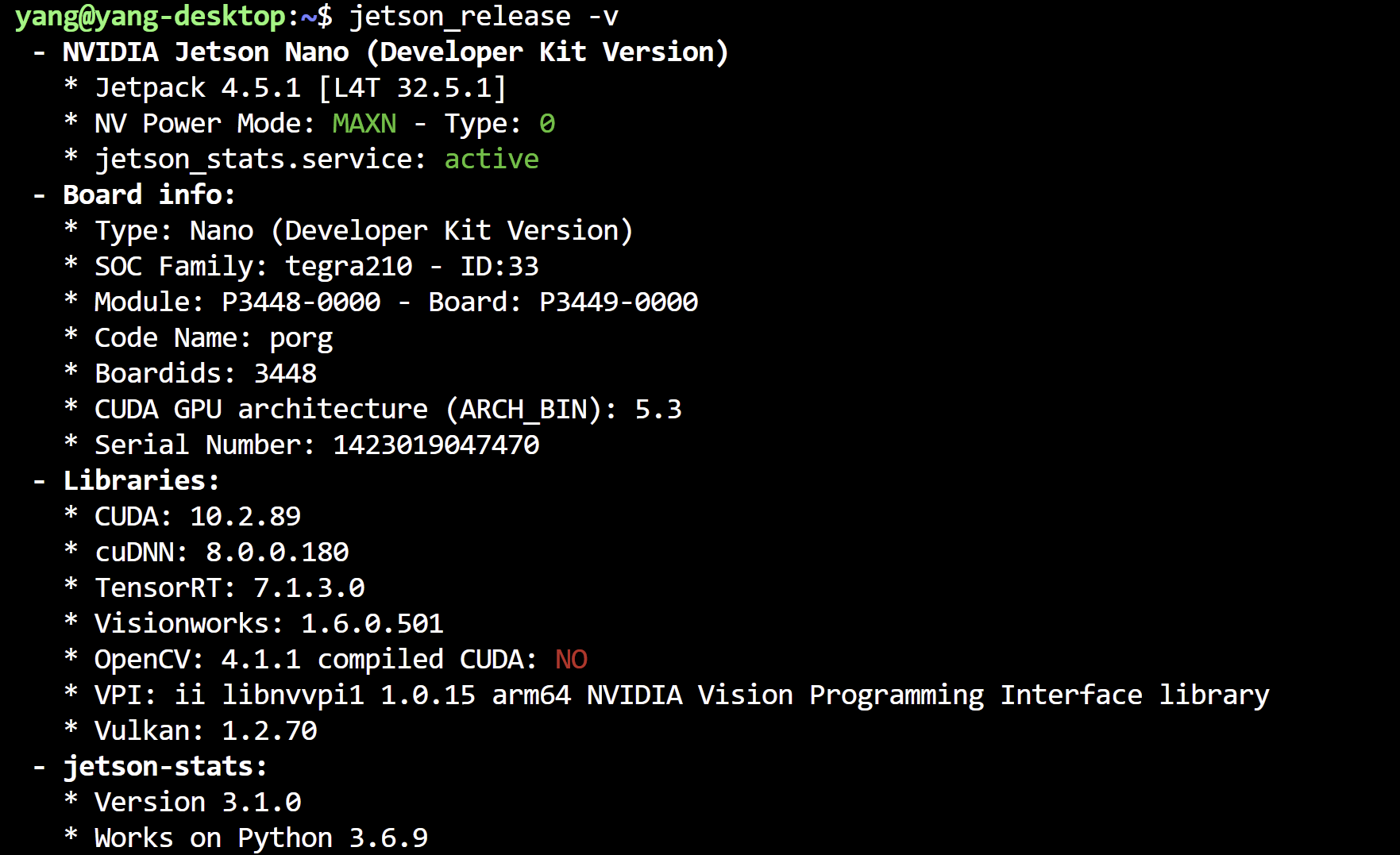Click the 'Vulkan: 1.2.70' line

click(x=206, y=731)
